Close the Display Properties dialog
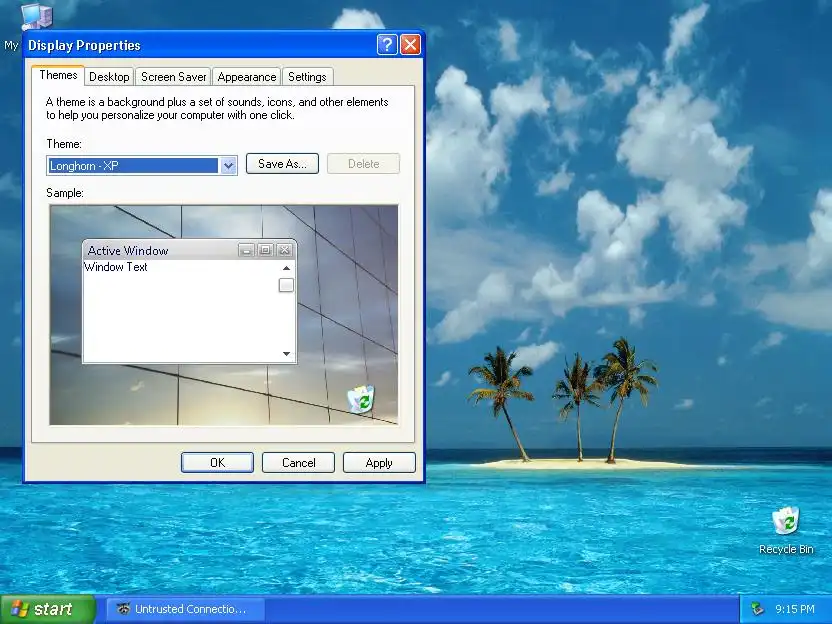 (410, 45)
